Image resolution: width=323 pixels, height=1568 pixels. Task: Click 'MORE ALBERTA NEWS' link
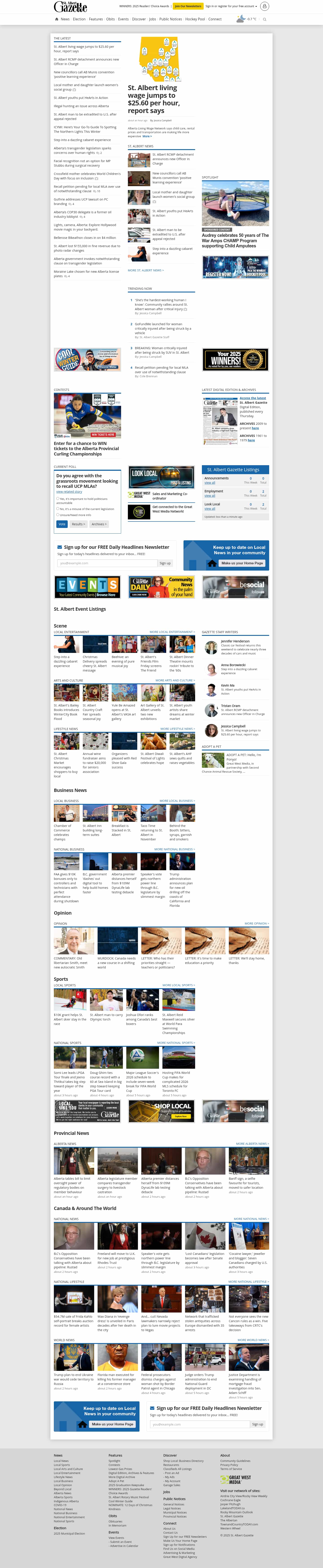click(252, 1144)
